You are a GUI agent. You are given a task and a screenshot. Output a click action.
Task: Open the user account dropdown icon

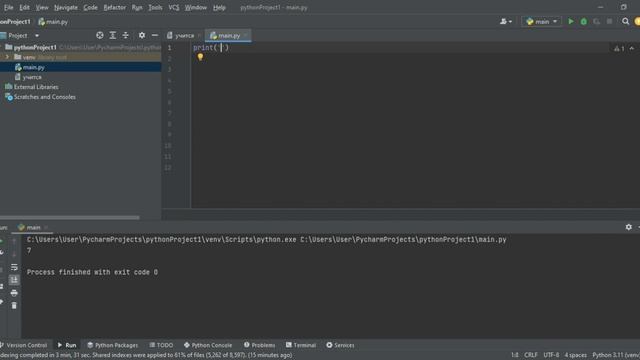pyautogui.click(x=506, y=21)
